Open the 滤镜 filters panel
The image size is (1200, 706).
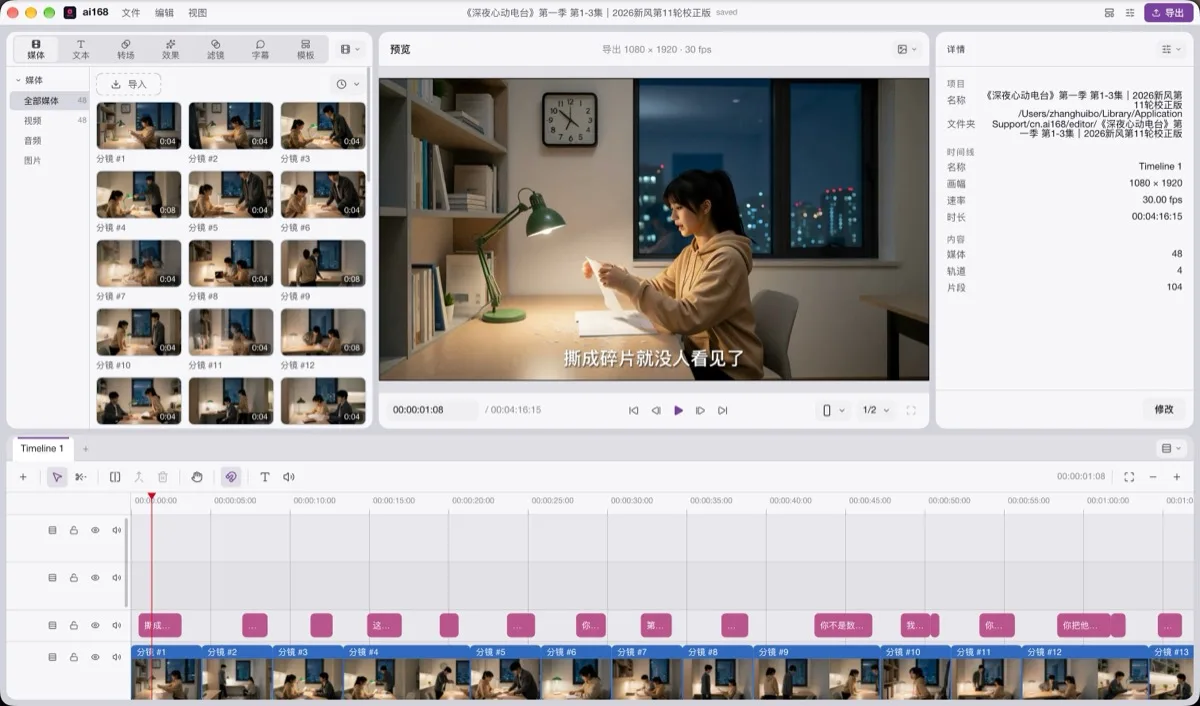coord(215,49)
